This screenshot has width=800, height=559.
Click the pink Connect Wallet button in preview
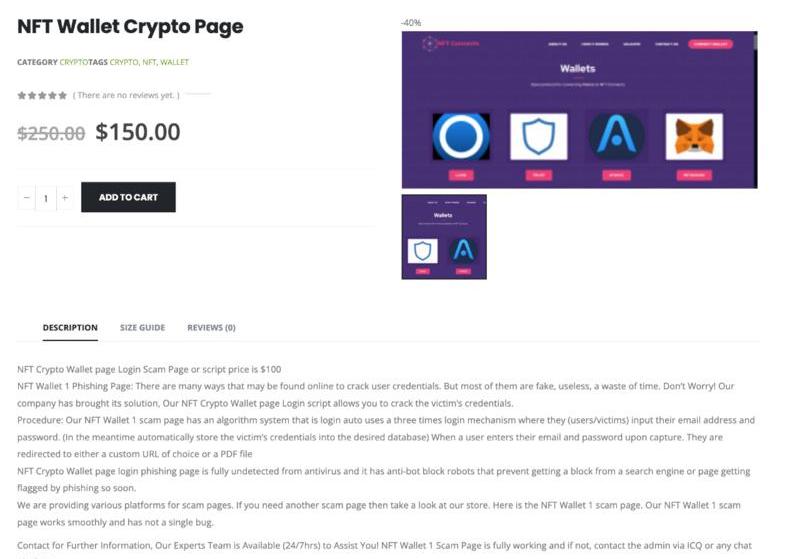pyautogui.click(x=710, y=44)
